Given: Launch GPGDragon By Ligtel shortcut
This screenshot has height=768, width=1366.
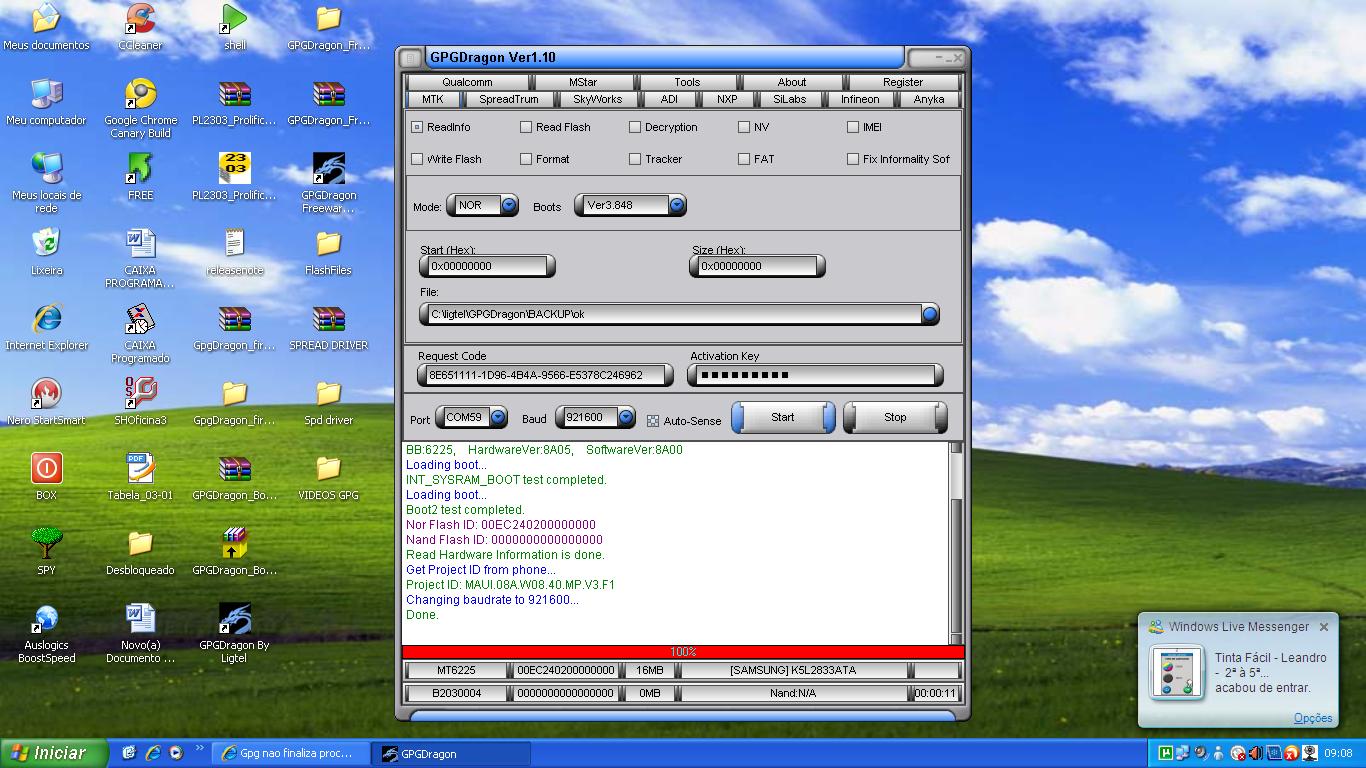Looking at the screenshot, I should (x=234, y=633).
